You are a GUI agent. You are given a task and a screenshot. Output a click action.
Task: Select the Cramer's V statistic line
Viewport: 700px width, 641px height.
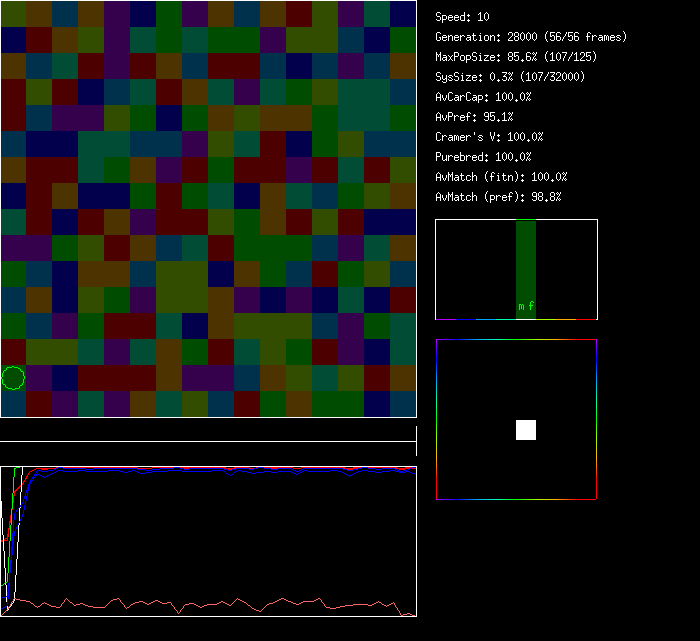[x=489, y=137]
